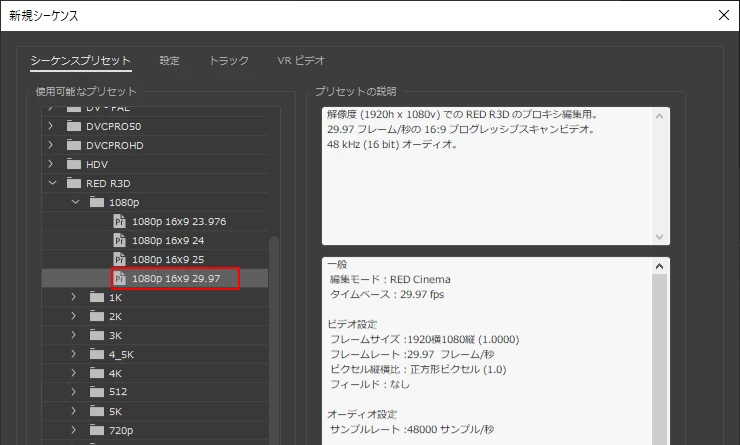740x445 pixels.
Task: Select the HDV folder label
Action: (97, 164)
